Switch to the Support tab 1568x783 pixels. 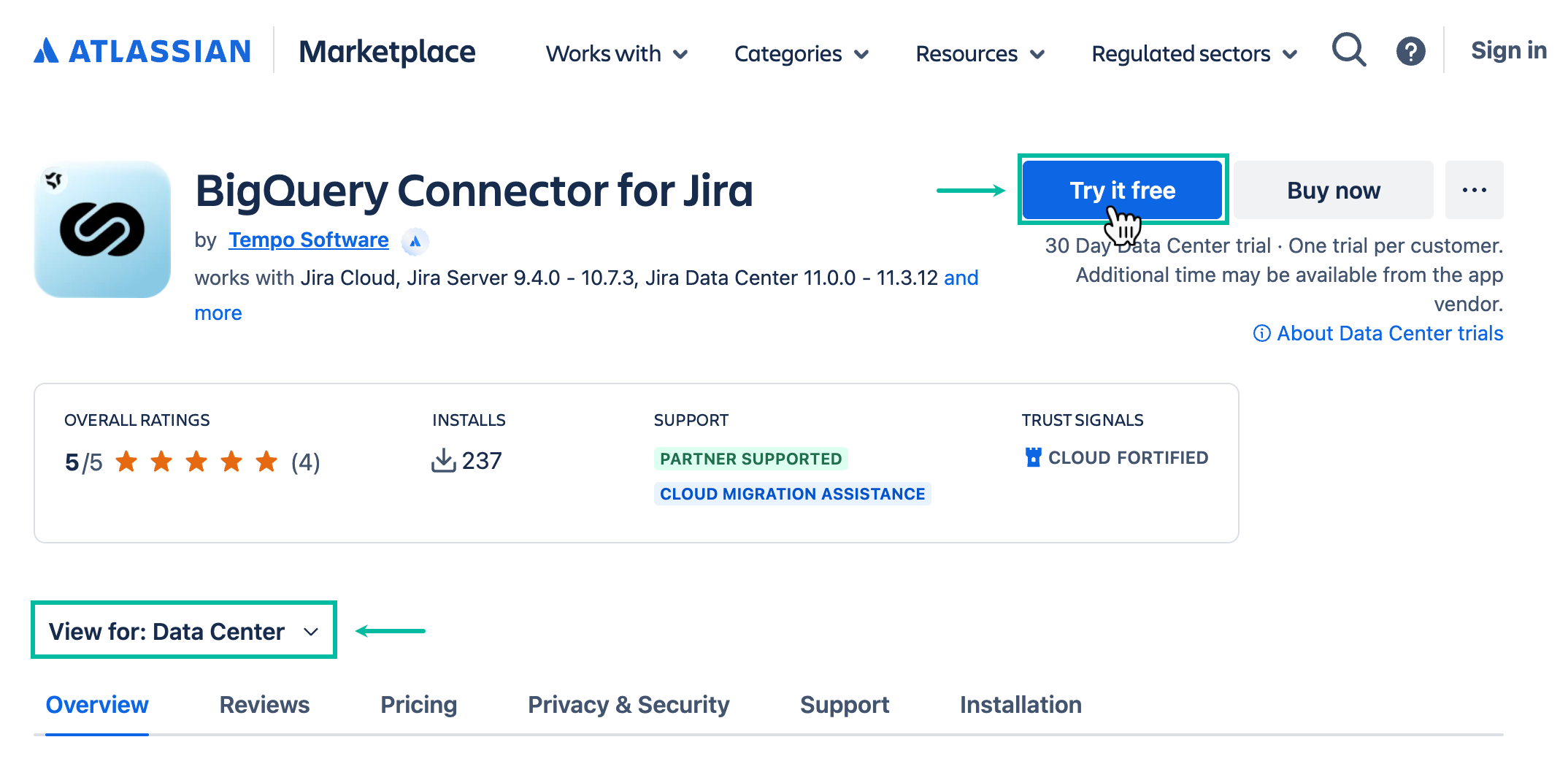tap(845, 704)
